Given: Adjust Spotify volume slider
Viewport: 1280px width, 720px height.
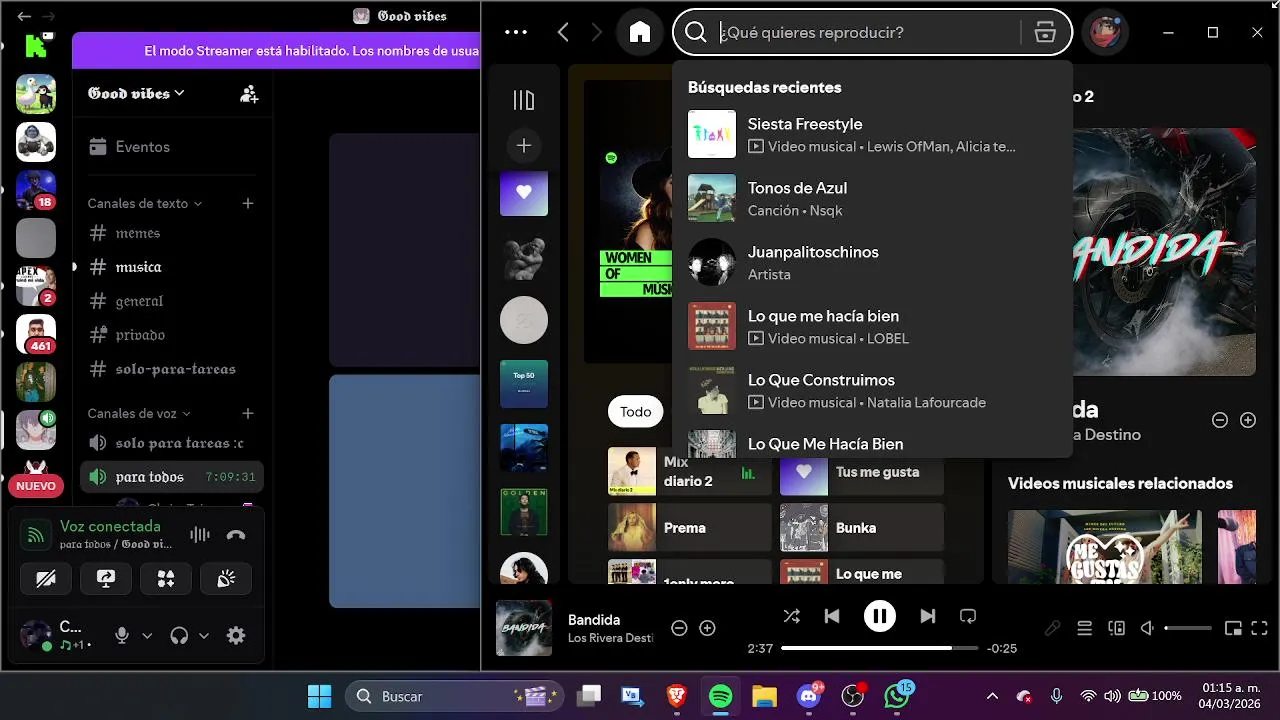Looking at the screenshot, I should point(1187,628).
